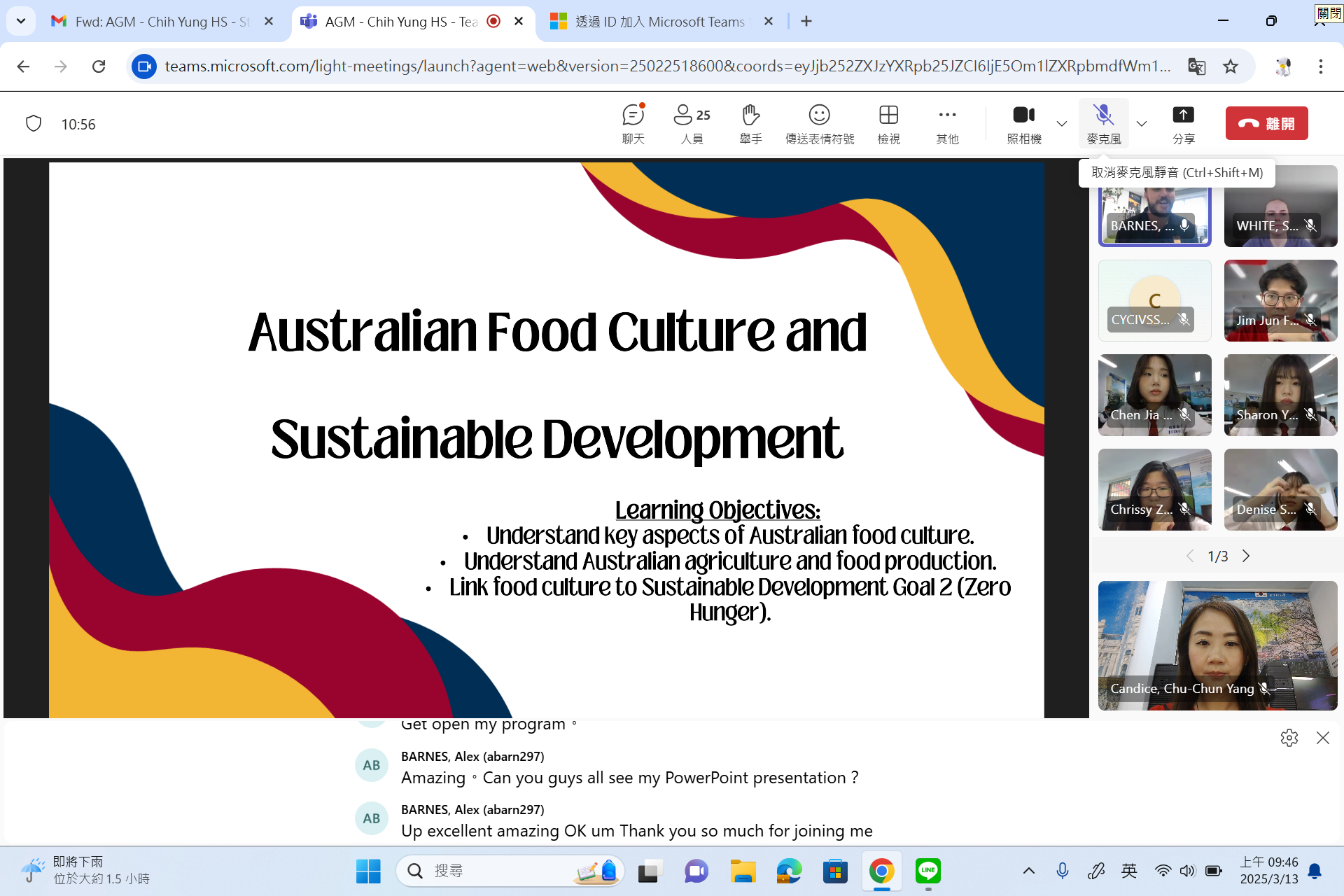
Task: Click the tray microphone in-use icon
Action: 1062,871
